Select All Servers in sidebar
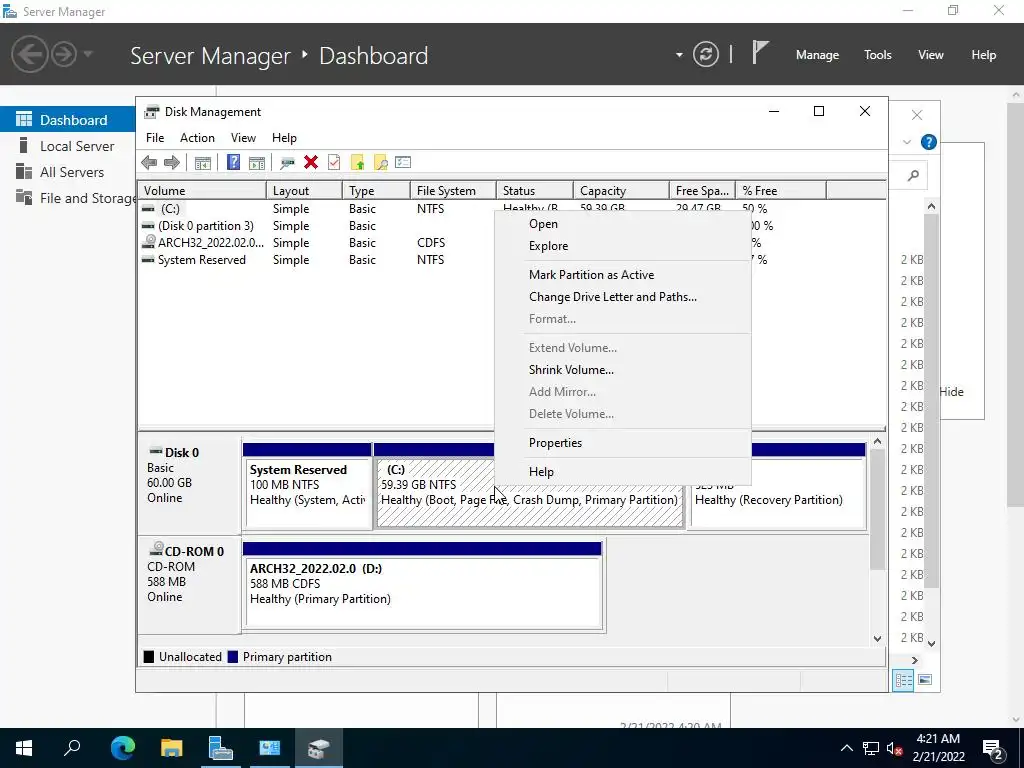This screenshot has width=1024, height=768. [x=68, y=172]
